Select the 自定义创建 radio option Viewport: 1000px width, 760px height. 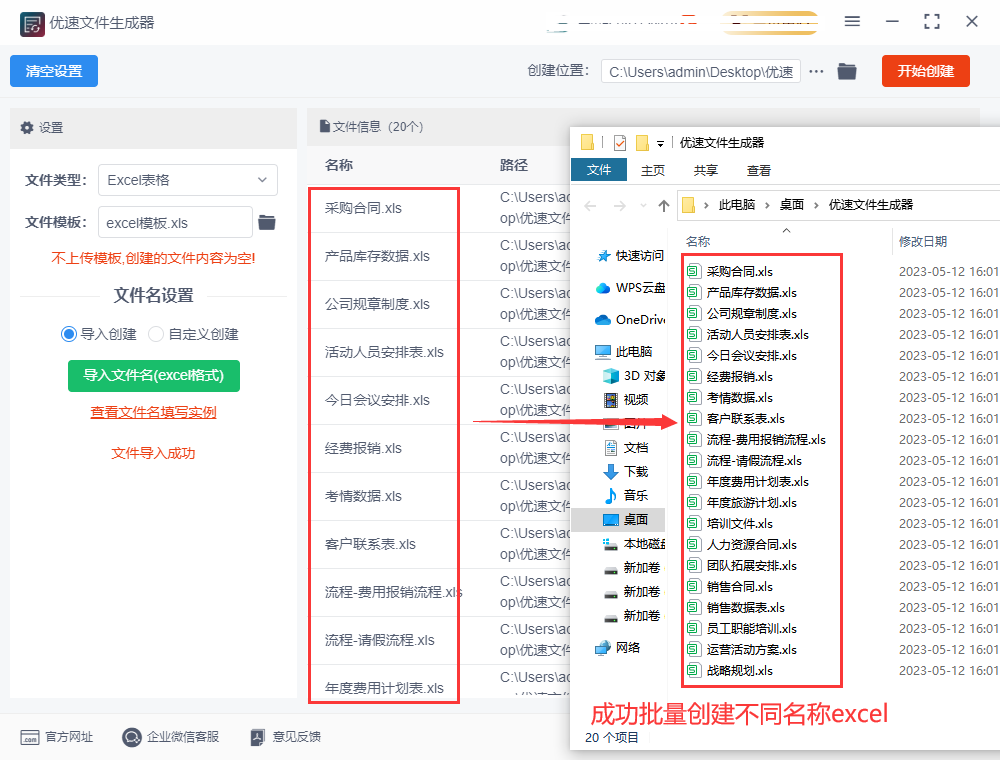click(156, 334)
